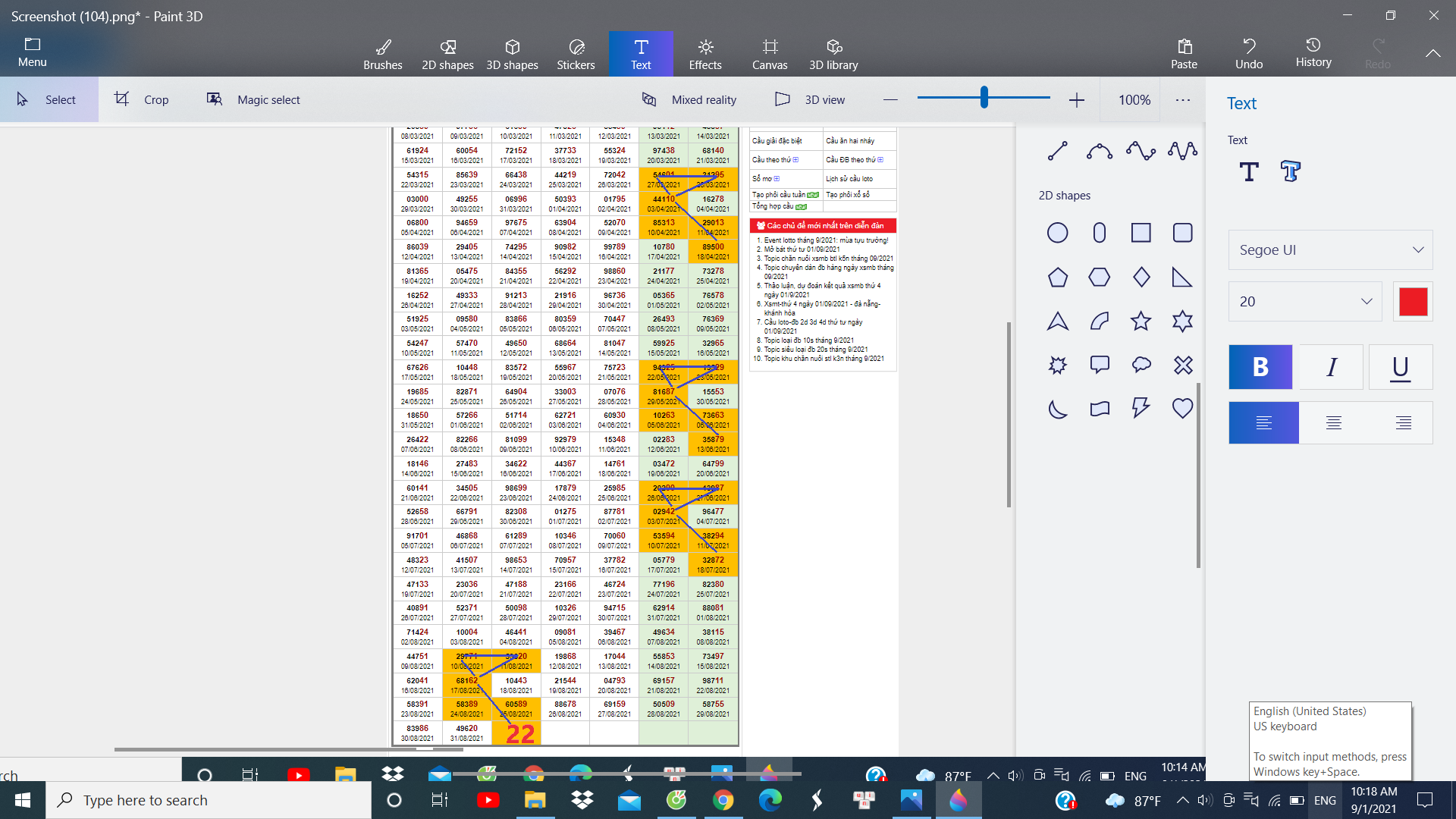Screen dimensions: 1456x819
Task: Align text to the right
Action: click(1402, 422)
